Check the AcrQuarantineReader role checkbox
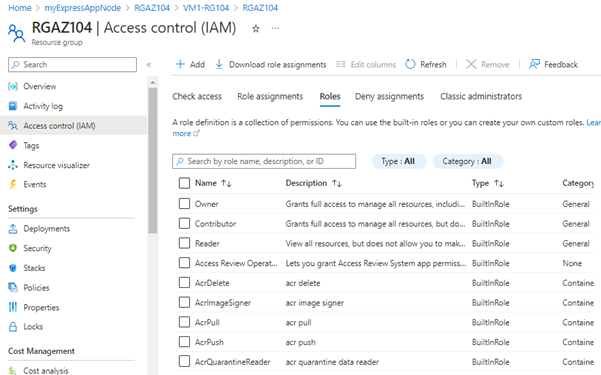This screenshot has width=601, height=375. point(184,361)
